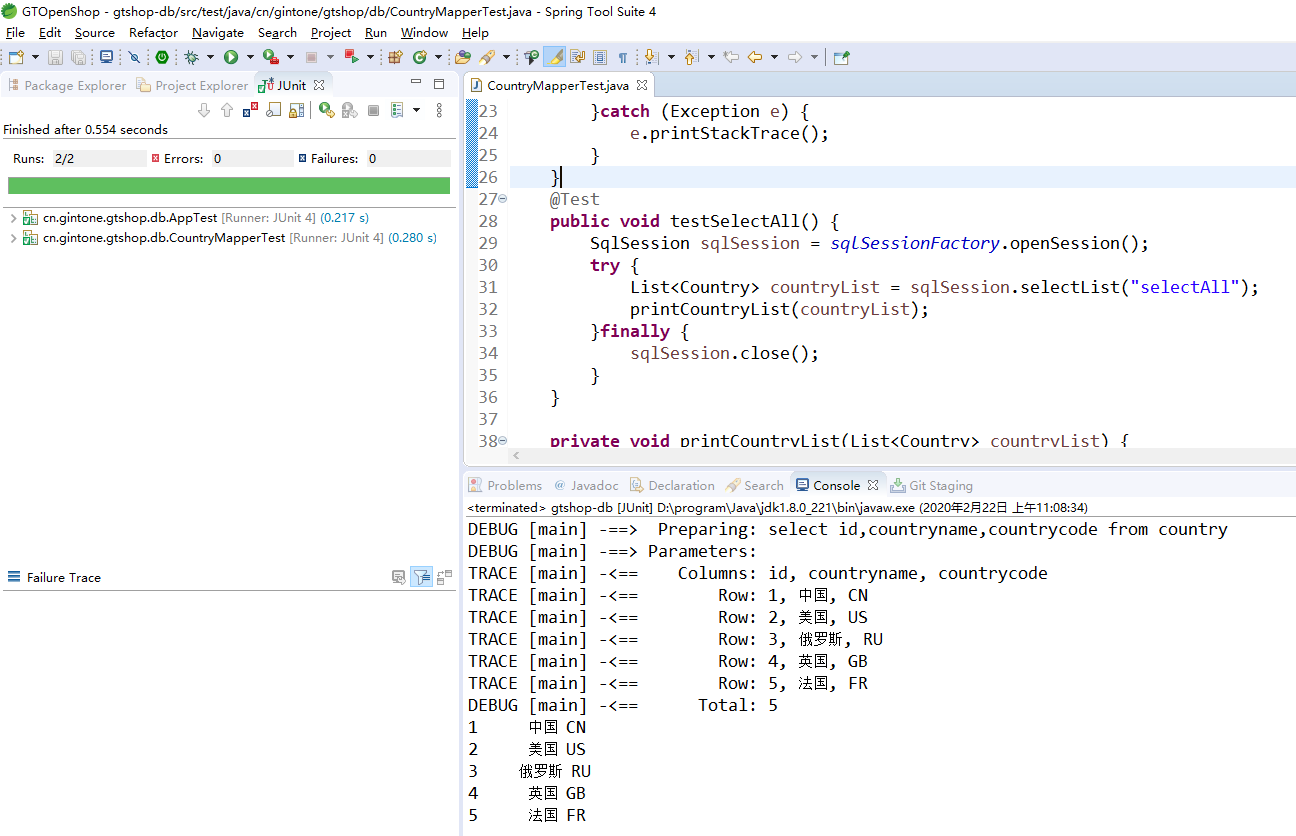Switch to the Problems tab
This screenshot has height=836, width=1296.
(x=513, y=485)
